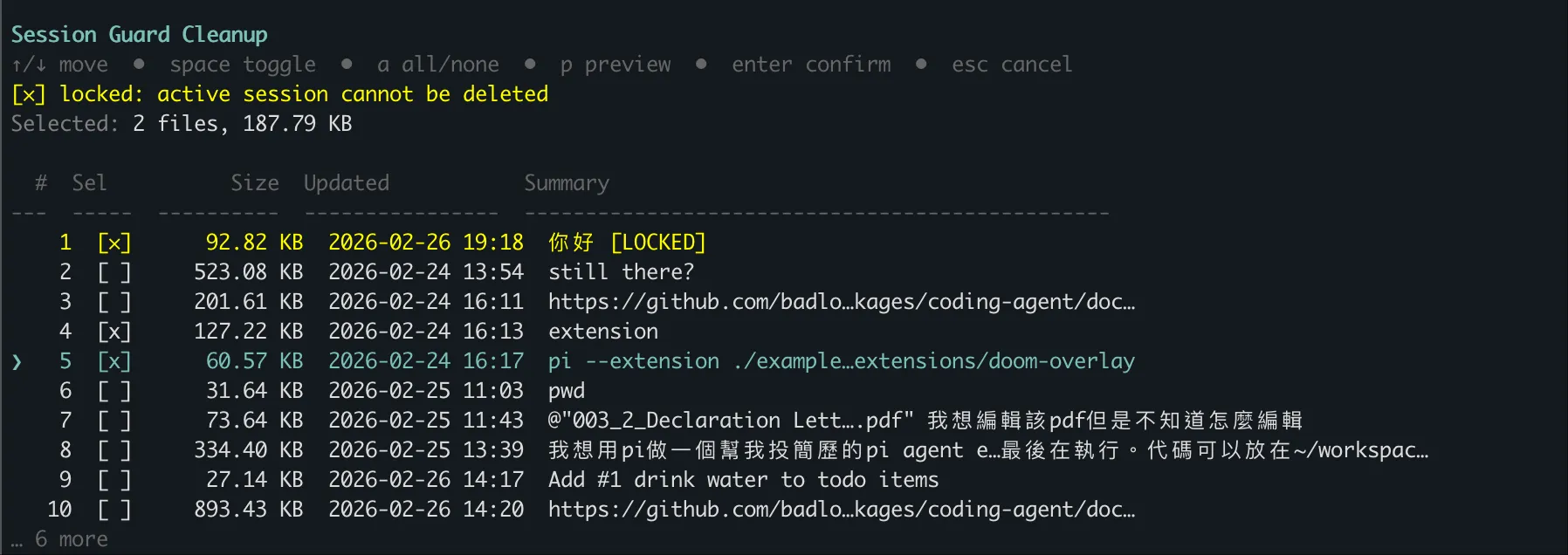Click the [LOCKED] label on session 1
The width and height of the screenshot is (1568, 555).
657,243
